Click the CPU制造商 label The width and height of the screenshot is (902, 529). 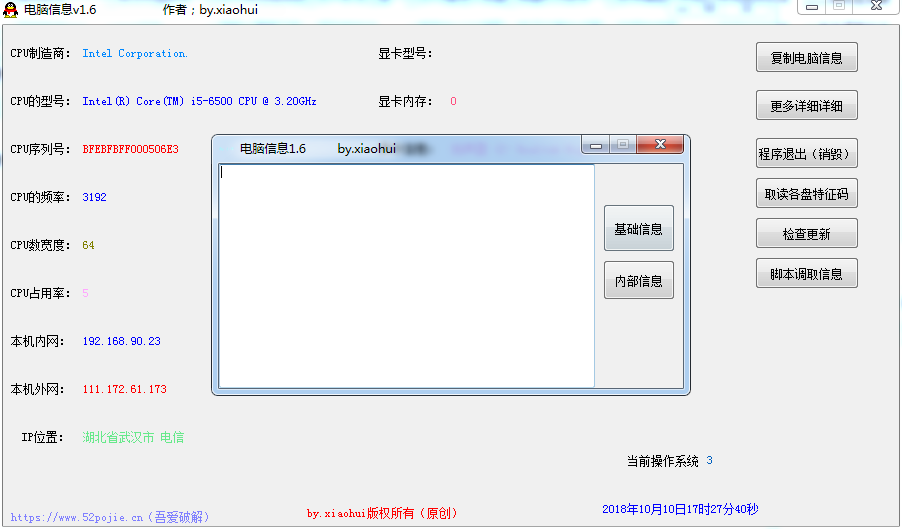(40, 53)
